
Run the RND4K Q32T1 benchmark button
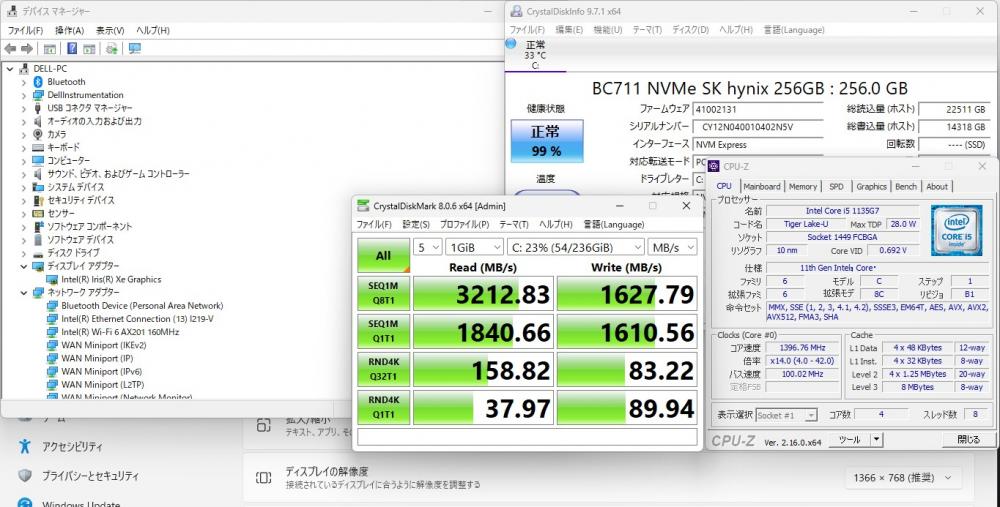click(383, 369)
